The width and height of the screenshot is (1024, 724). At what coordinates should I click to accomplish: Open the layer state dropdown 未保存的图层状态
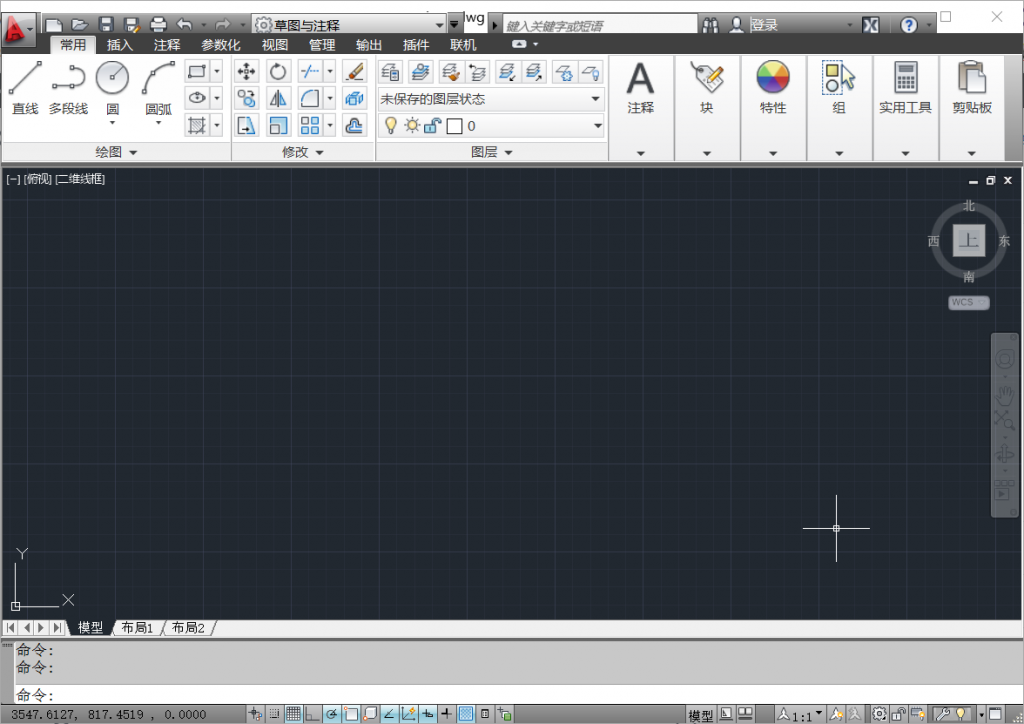491,99
